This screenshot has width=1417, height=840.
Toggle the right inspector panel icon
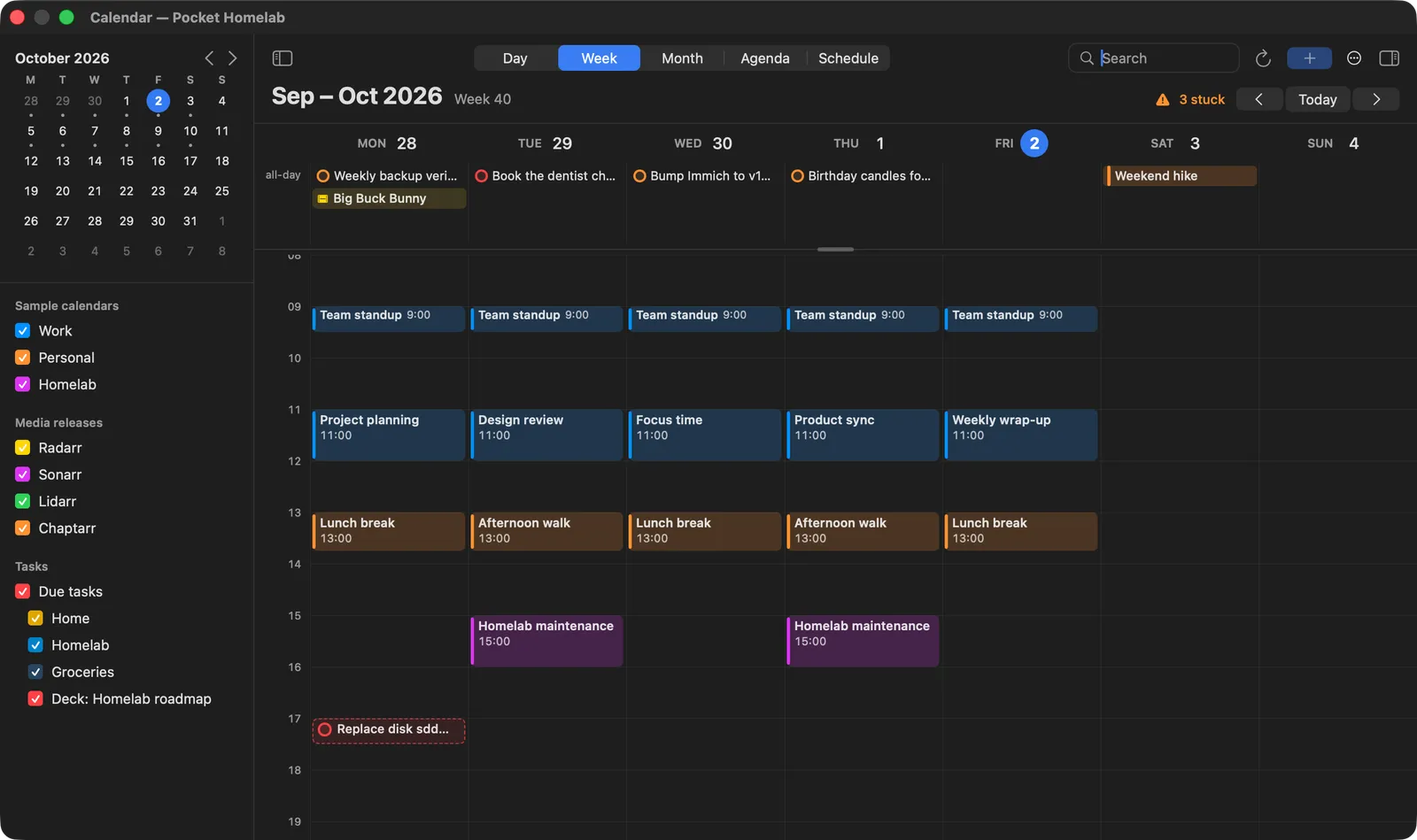(x=1389, y=58)
